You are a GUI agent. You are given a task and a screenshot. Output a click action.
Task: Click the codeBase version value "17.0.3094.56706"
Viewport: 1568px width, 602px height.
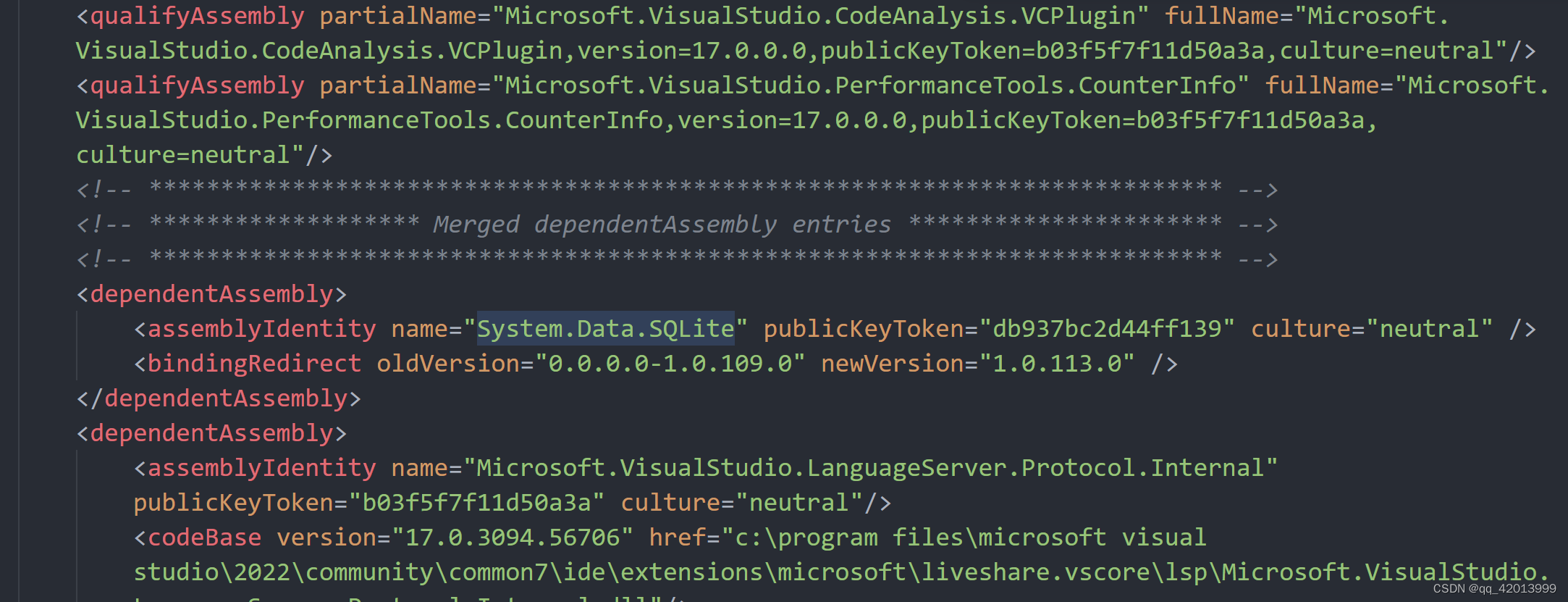(x=513, y=538)
